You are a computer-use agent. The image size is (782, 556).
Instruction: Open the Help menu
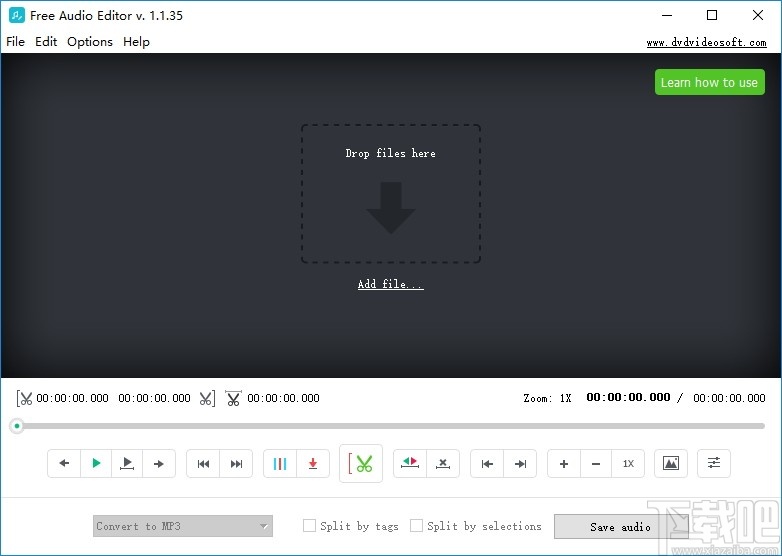136,41
